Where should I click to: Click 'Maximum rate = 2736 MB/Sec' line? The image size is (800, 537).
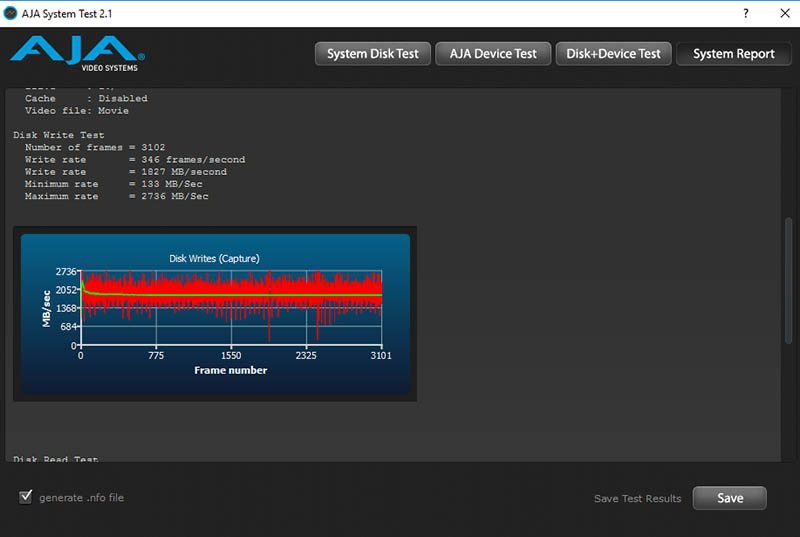coord(117,196)
